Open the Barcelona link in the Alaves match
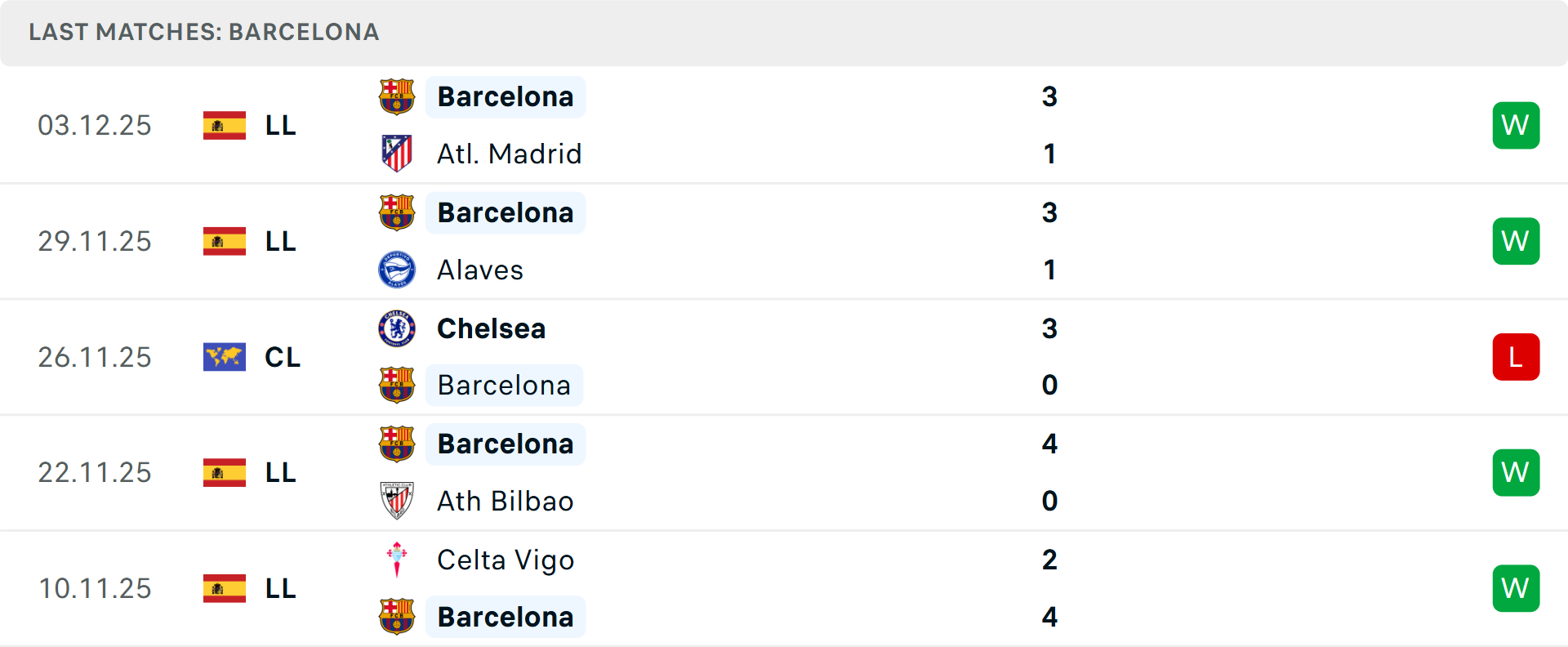This screenshot has width=1568, height=647. tap(505, 212)
